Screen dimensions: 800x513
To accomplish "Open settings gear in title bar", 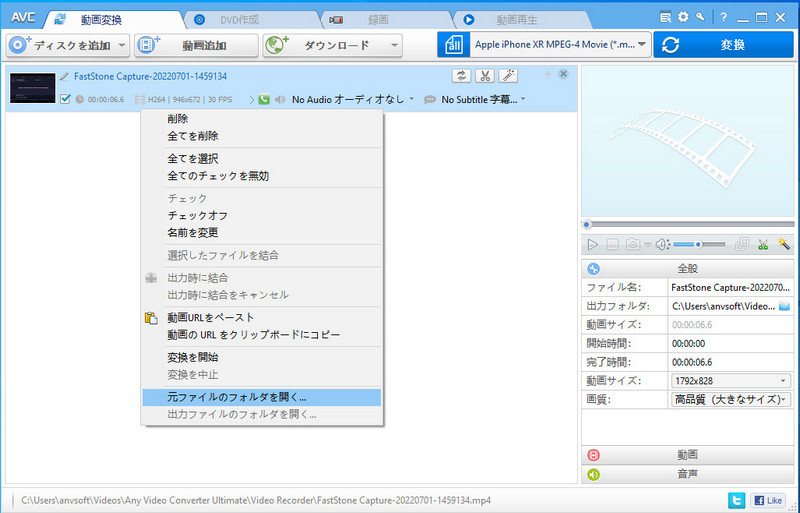I will point(683,17).
